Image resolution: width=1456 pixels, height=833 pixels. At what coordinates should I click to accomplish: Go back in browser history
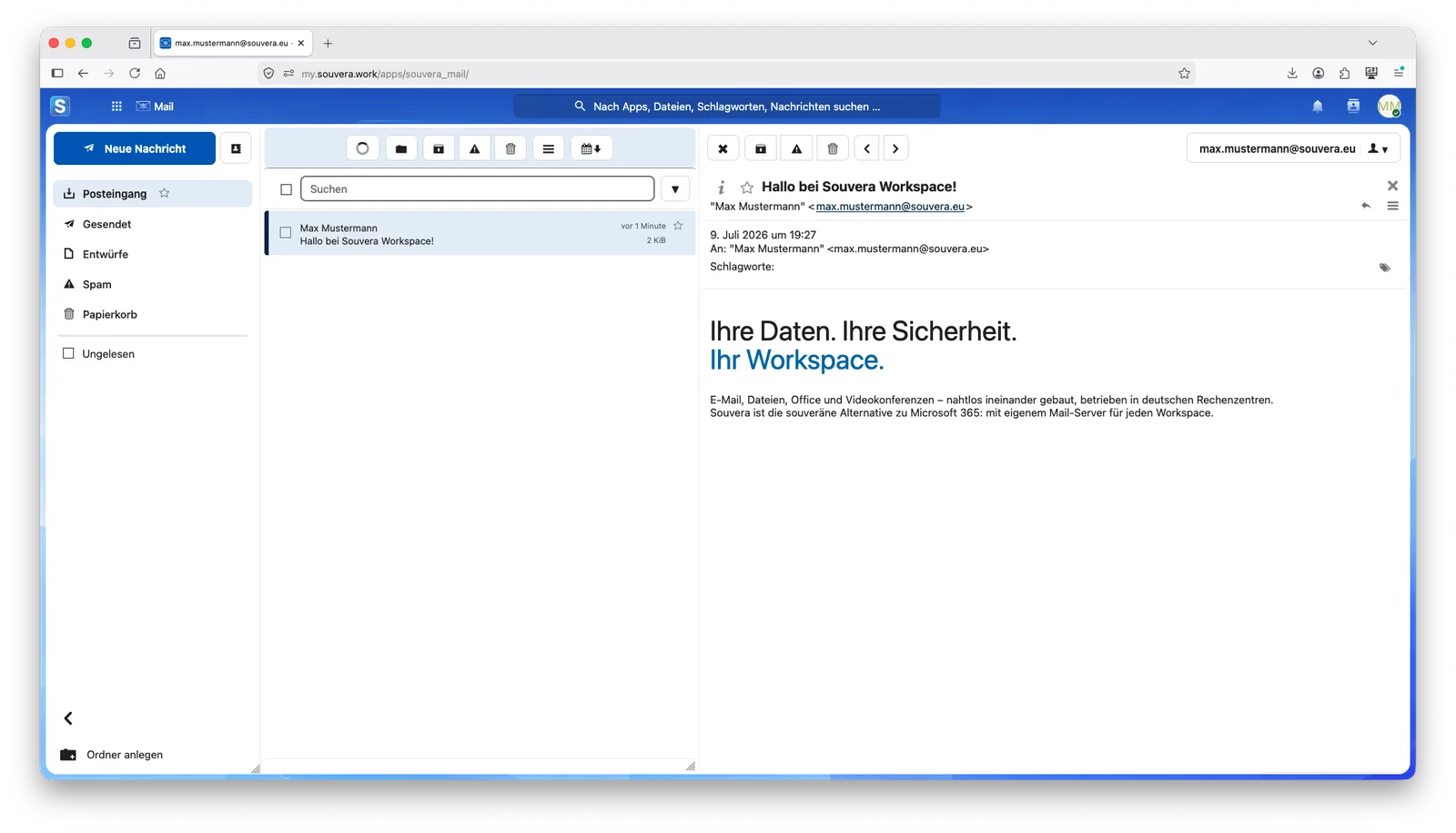coord(83,73)
